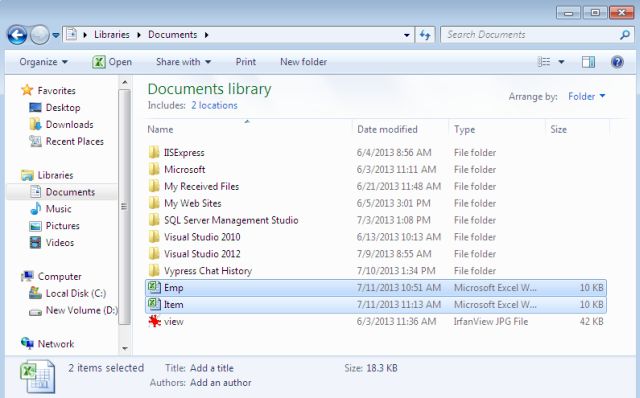Open the Arrange by Folder dropdown
The image size is (640, 398).
point(587,96)
